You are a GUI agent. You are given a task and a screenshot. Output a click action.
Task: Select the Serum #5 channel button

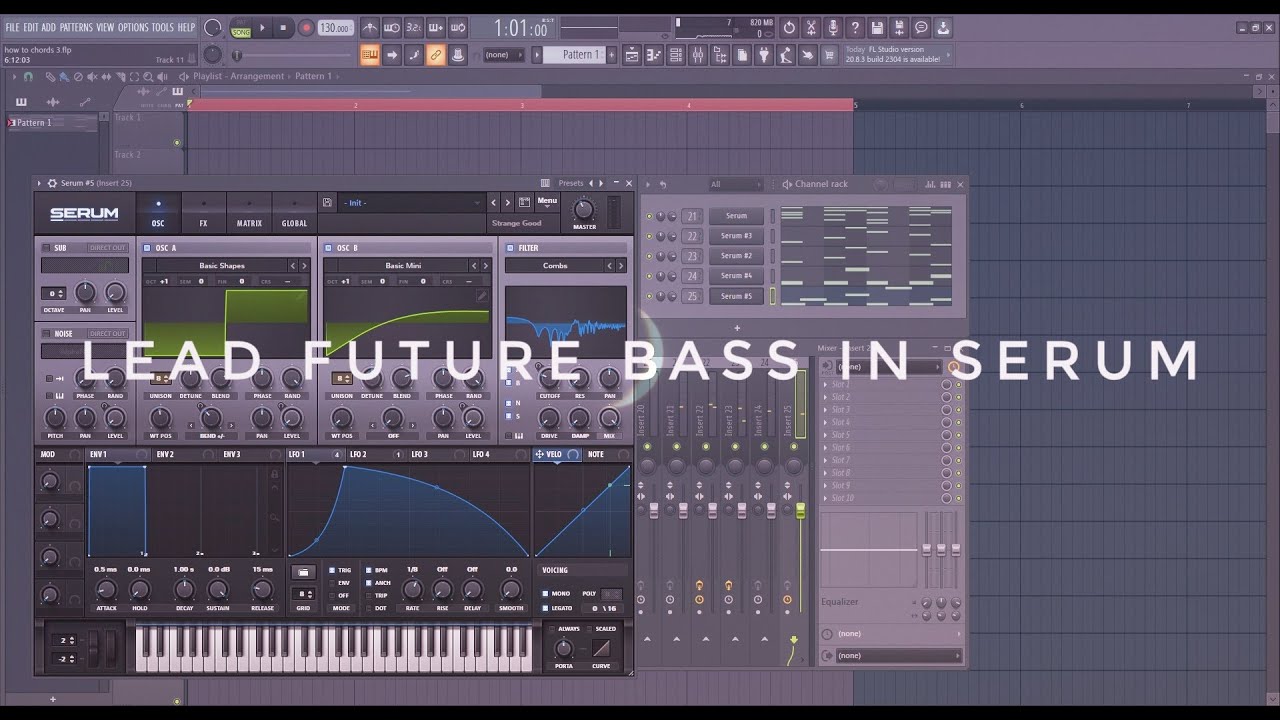pos(736,296)
